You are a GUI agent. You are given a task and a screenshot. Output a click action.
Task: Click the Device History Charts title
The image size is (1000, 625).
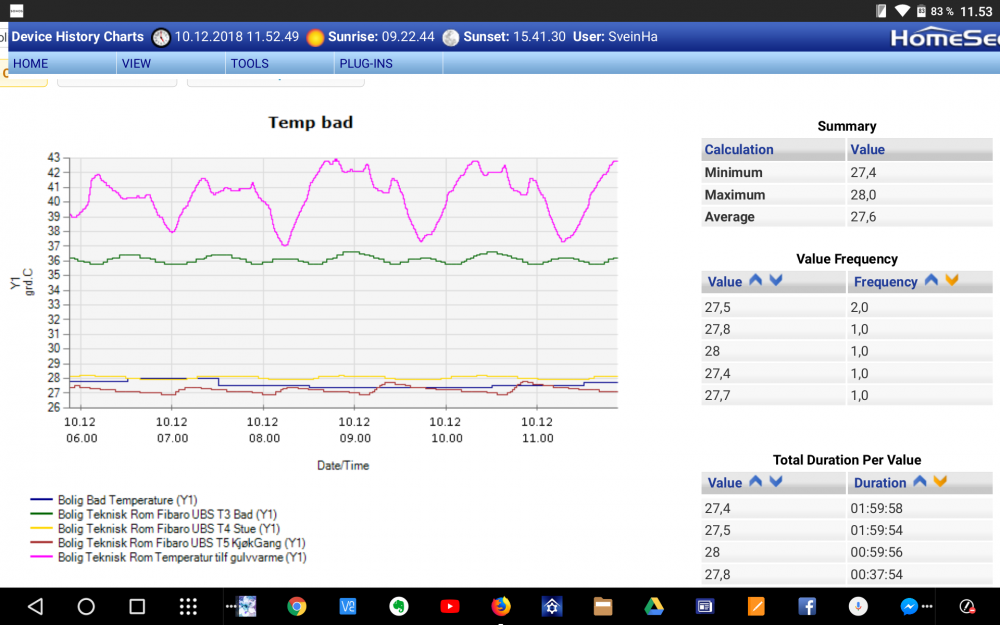[x=78, y=37]
